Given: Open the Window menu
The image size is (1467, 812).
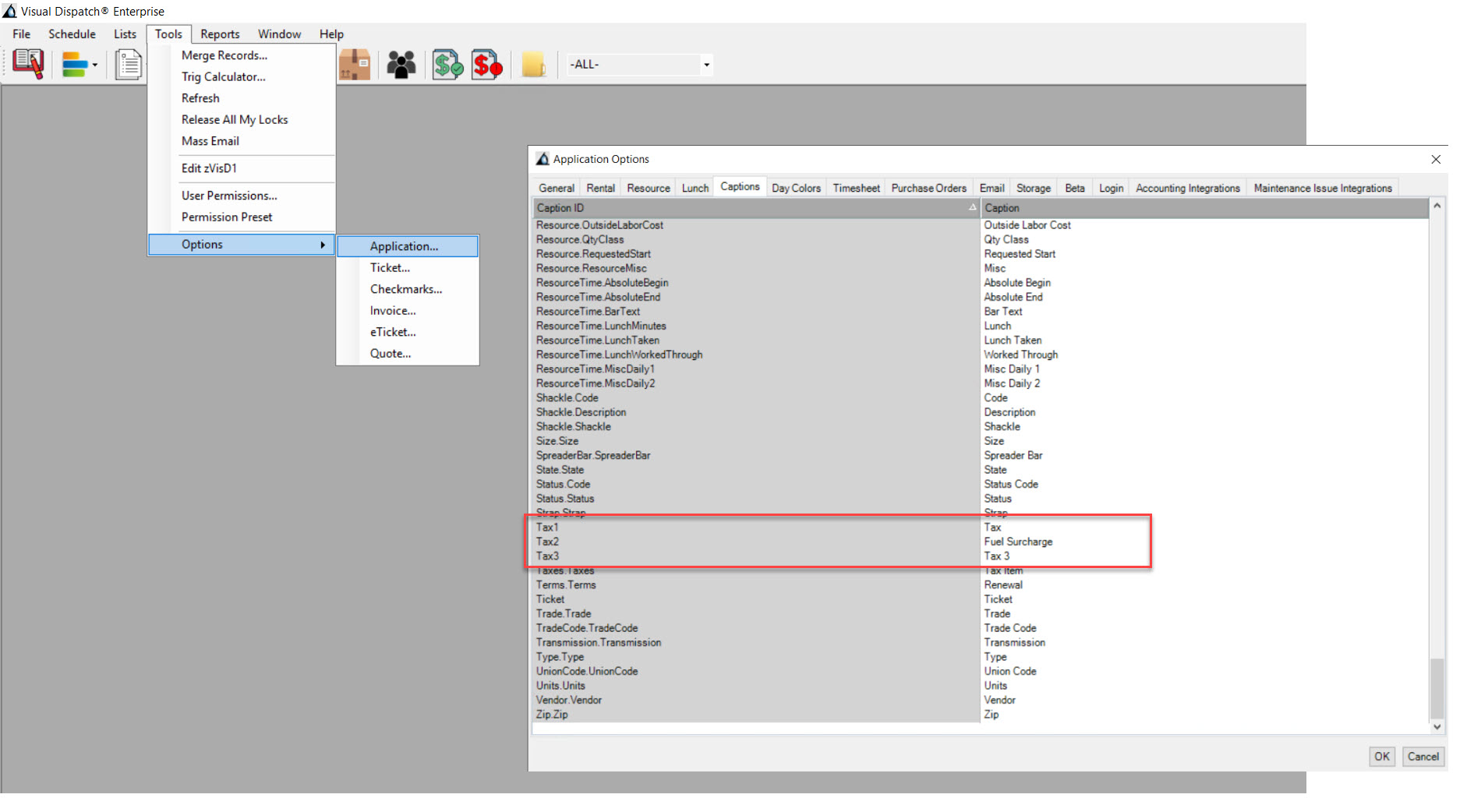Looking at the screenshot, I should click(x=279, y=34).
